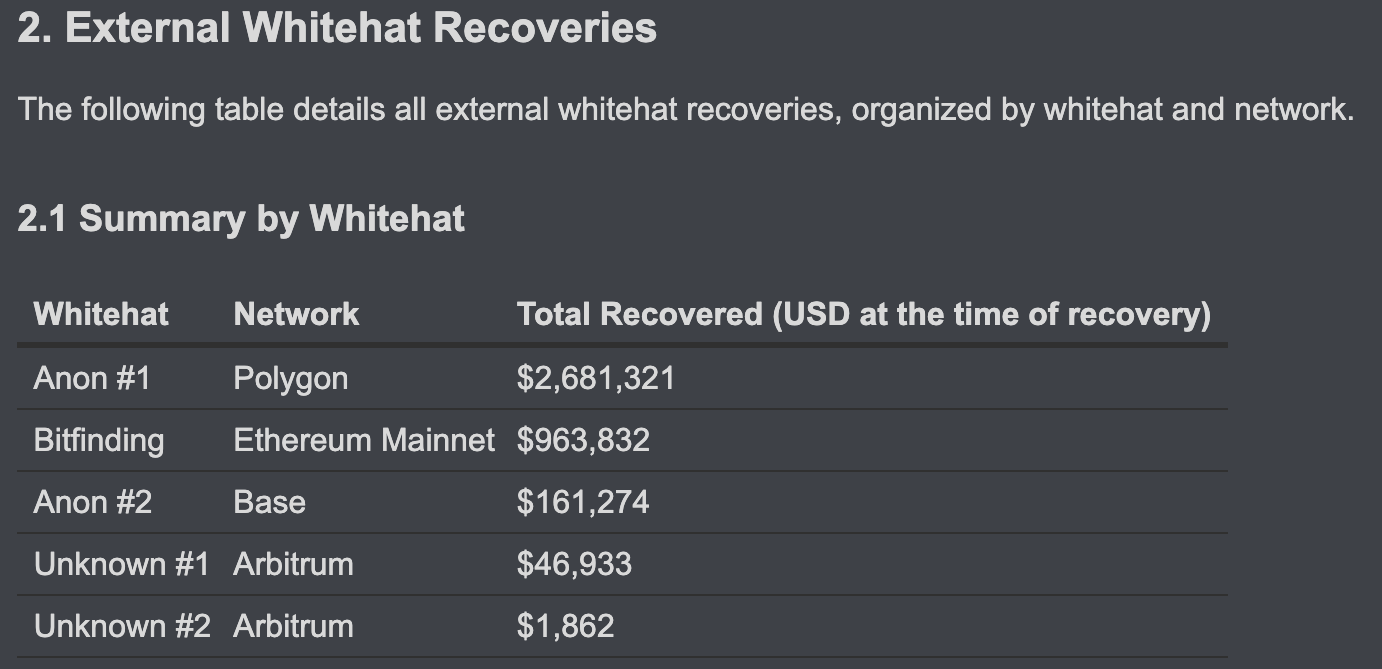The width and height of the screenshot is (1382, 669).
Task: Click the $1,862 amount cell
Action: pos(565,626)
